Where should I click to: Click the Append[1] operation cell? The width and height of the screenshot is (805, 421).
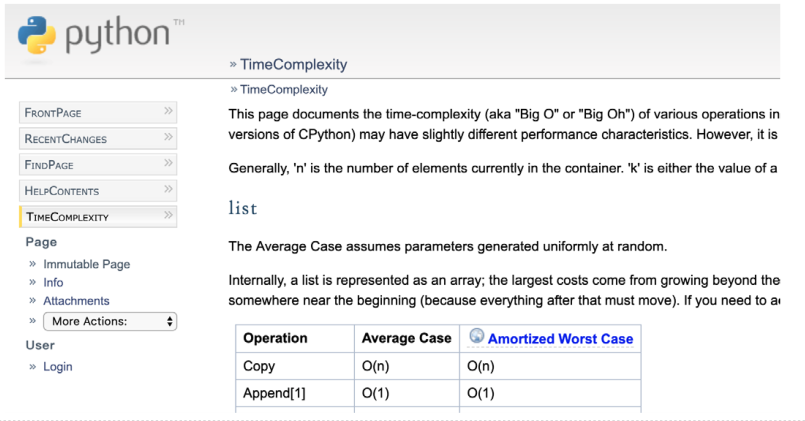295,393
